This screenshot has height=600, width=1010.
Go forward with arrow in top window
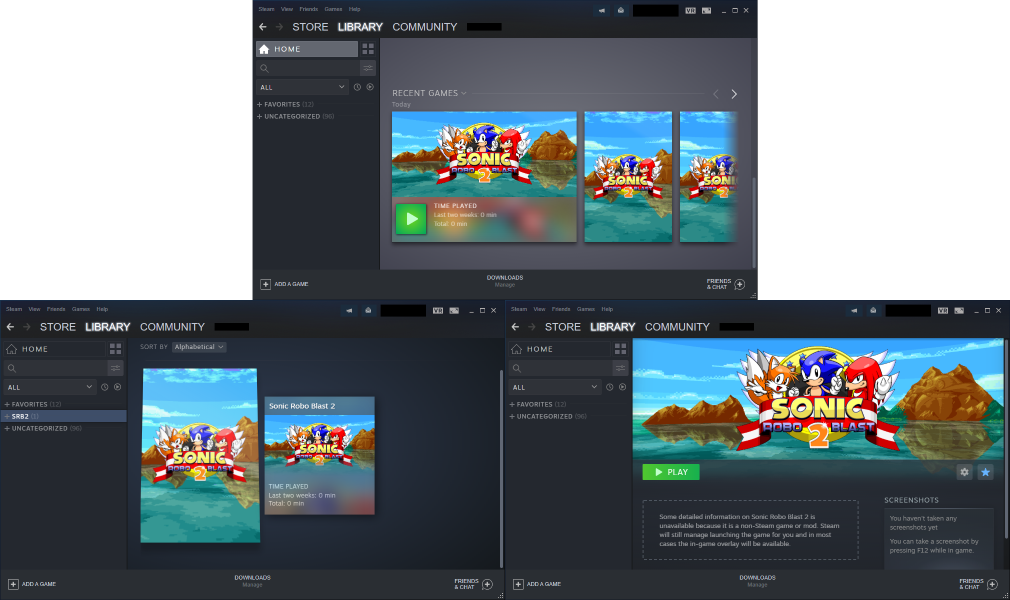coord(279,27)
